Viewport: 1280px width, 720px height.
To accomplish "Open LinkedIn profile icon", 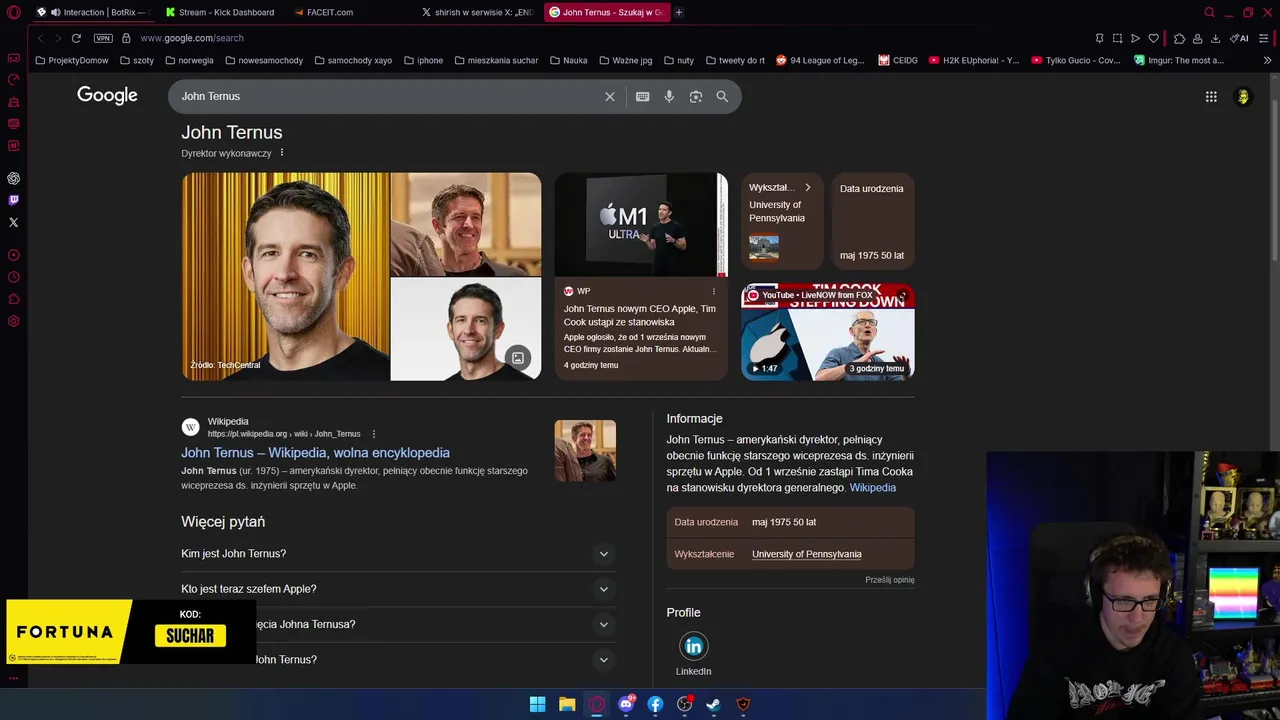I will click(x=693, y=646).
